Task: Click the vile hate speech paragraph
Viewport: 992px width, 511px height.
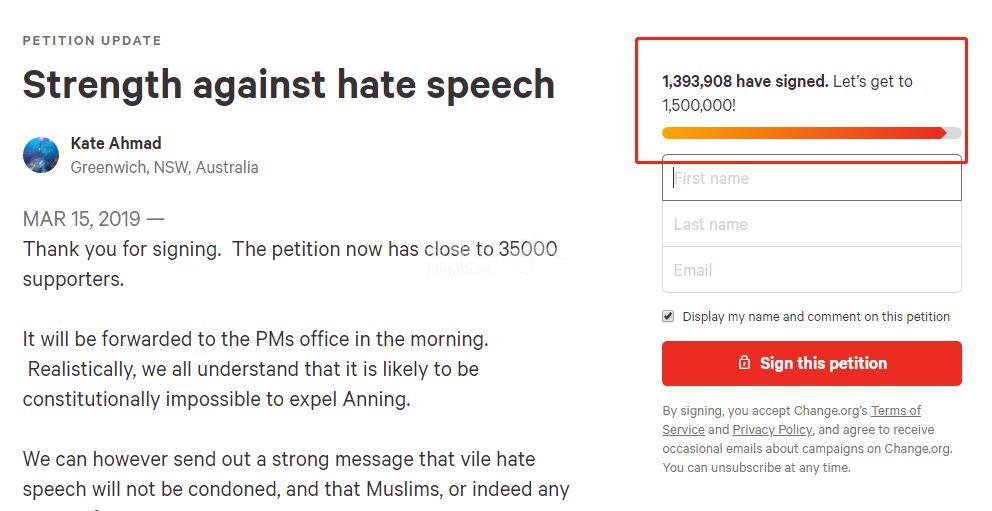Action: pyautogui.click(x=295, y=474)
